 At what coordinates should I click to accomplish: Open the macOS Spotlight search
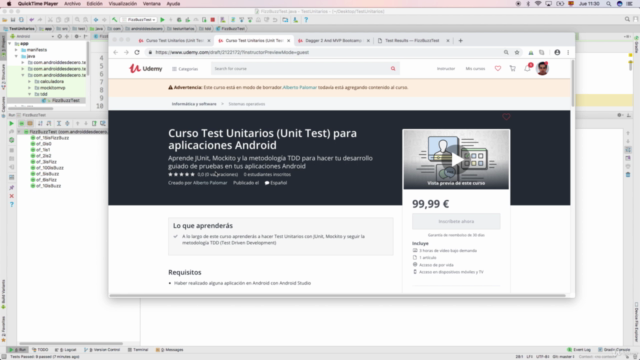(x=608, y=4)
